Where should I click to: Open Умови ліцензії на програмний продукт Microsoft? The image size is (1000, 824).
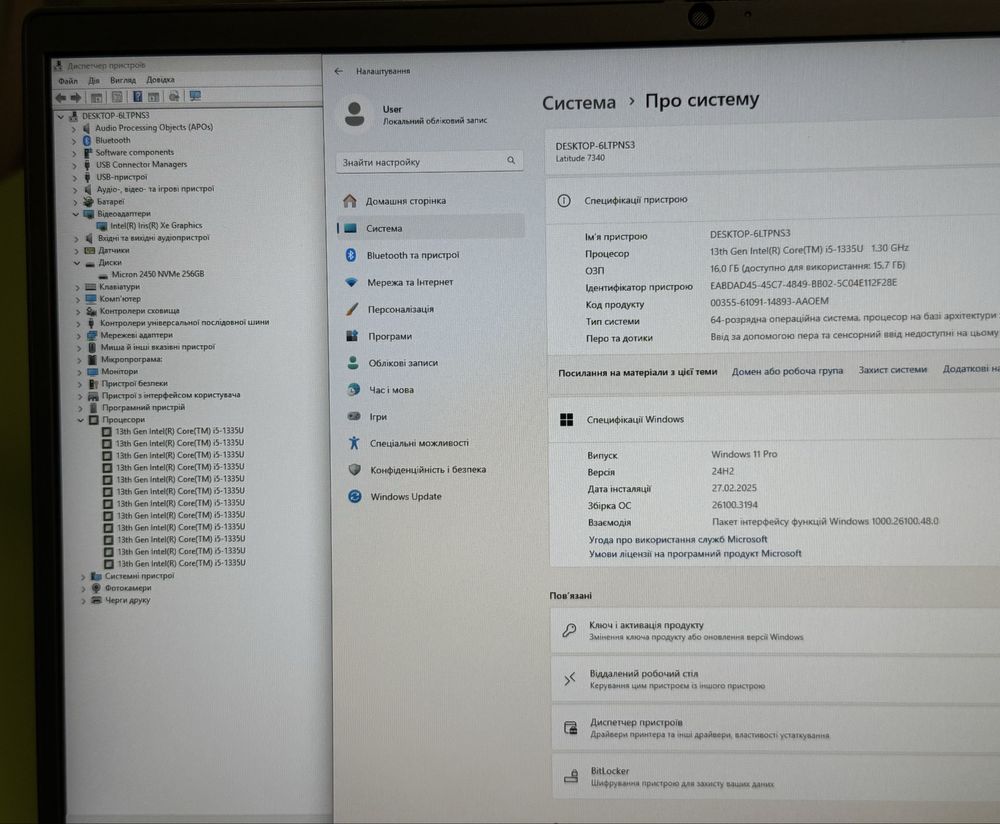pyautogui.click(x=695, y=554)
